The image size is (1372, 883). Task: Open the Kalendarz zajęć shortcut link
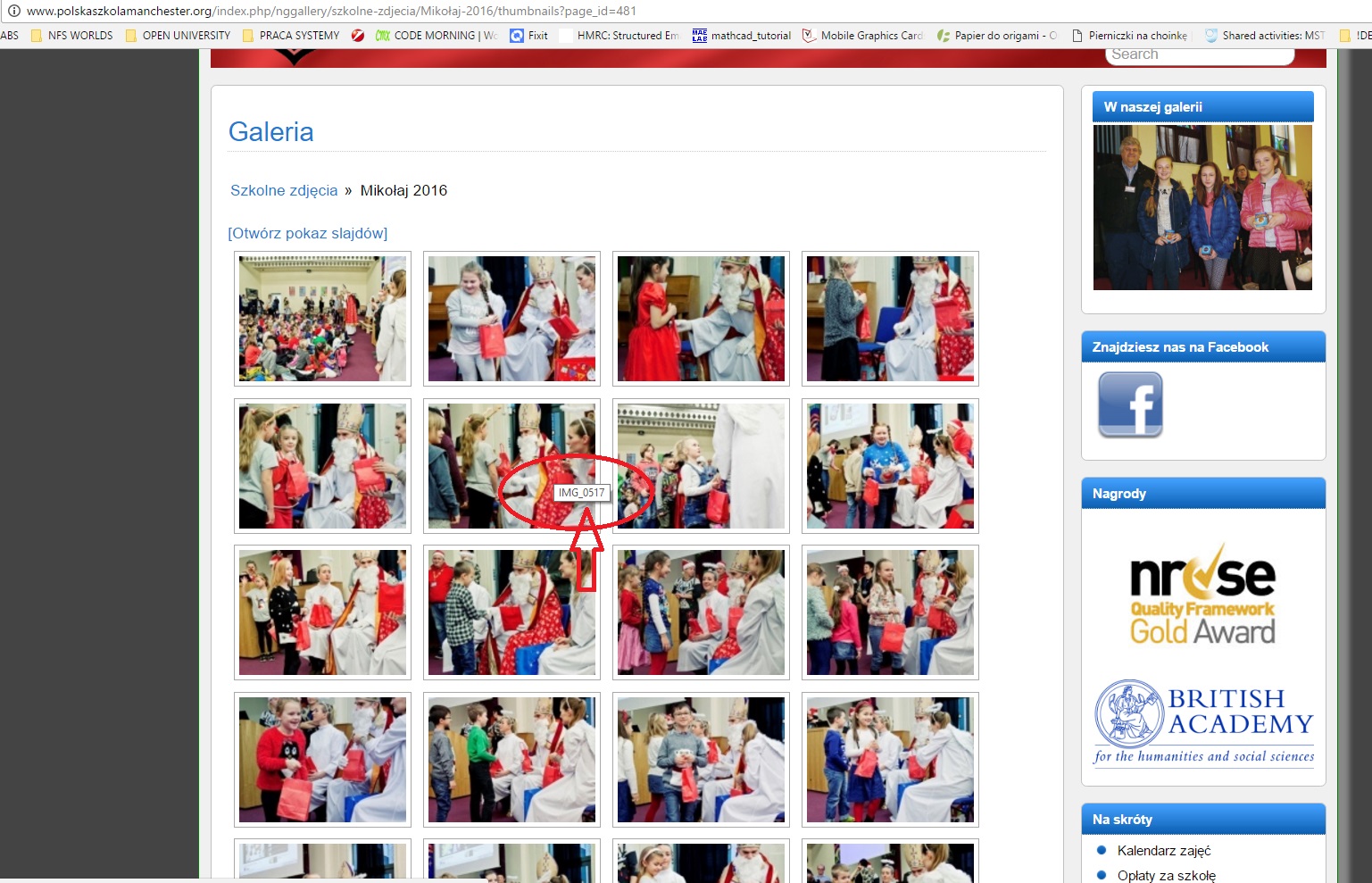1164,851
